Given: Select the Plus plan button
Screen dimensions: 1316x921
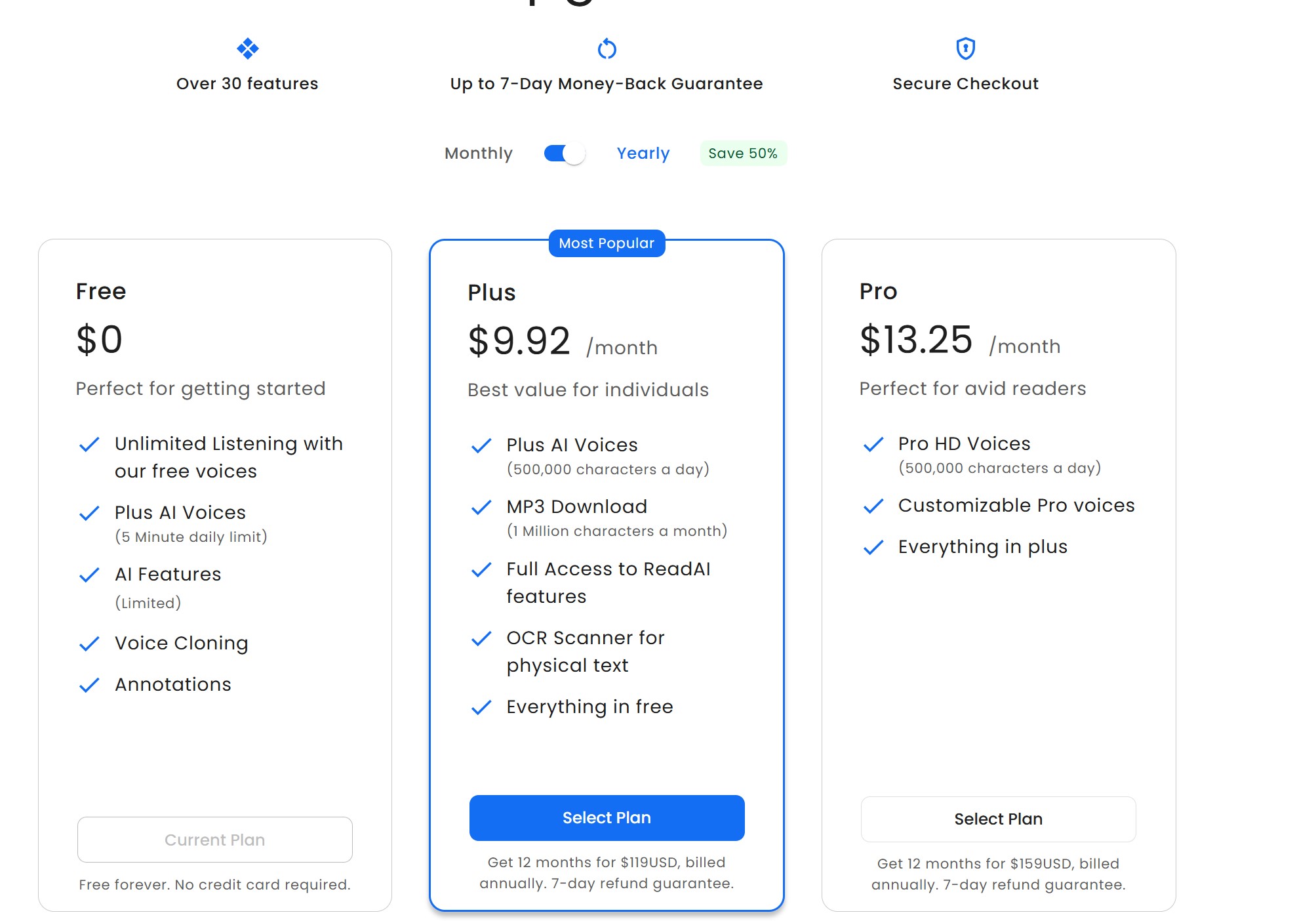Looking at the screenshot, I should pyautogui.click(x=607, y=818).
